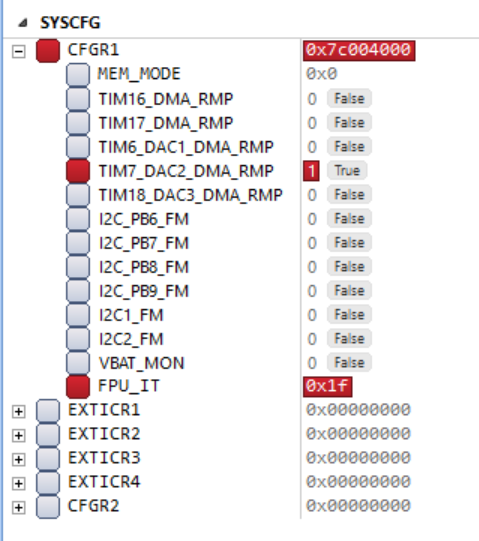Viewport: 479px width, 541px height.
Task: Click the I2C_PB7_FM field icon
Action: [x=78, y=243]
